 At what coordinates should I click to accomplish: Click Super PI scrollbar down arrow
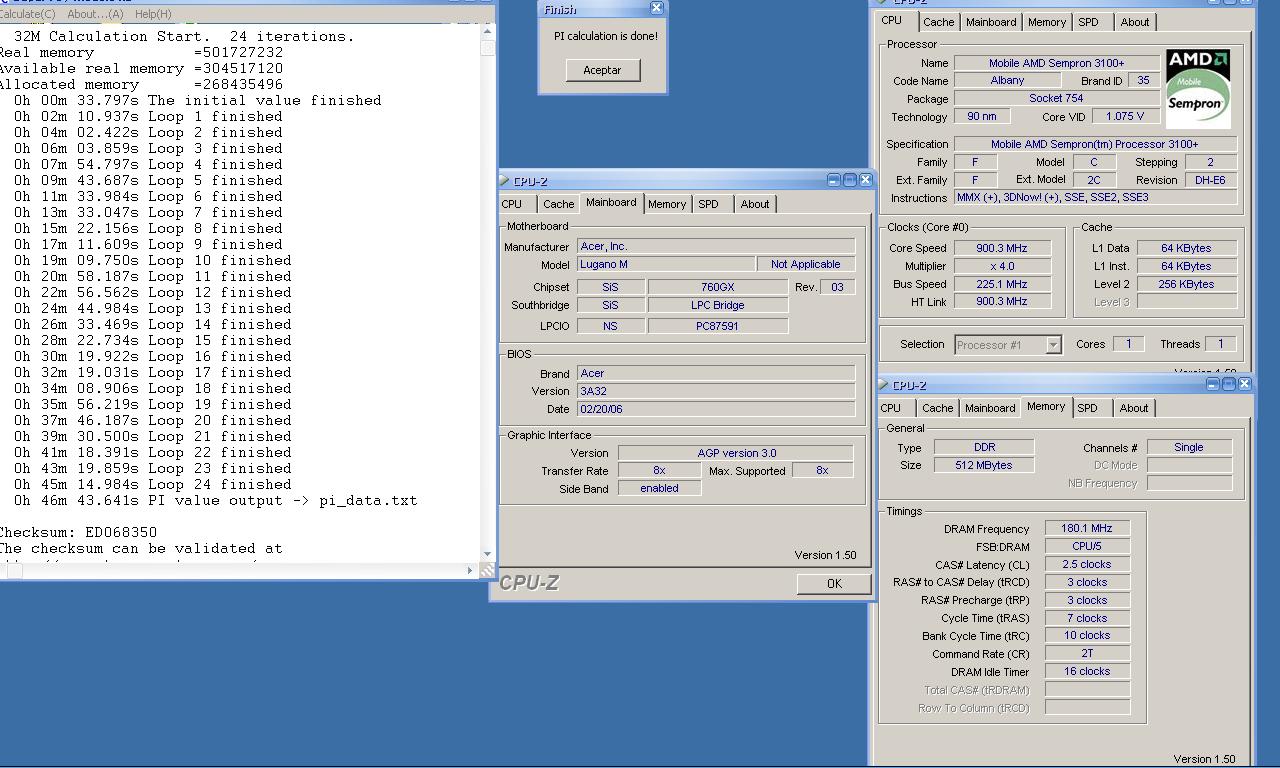click(487, 554)
